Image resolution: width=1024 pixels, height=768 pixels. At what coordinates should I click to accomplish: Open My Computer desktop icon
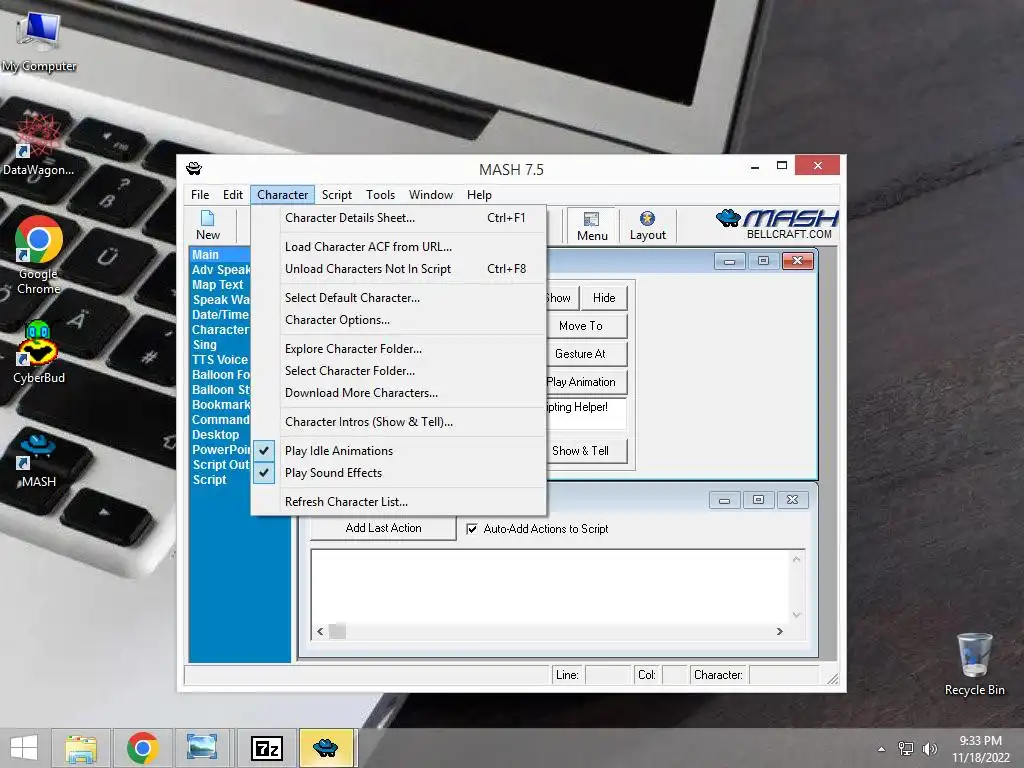click(x=39, y=41)
